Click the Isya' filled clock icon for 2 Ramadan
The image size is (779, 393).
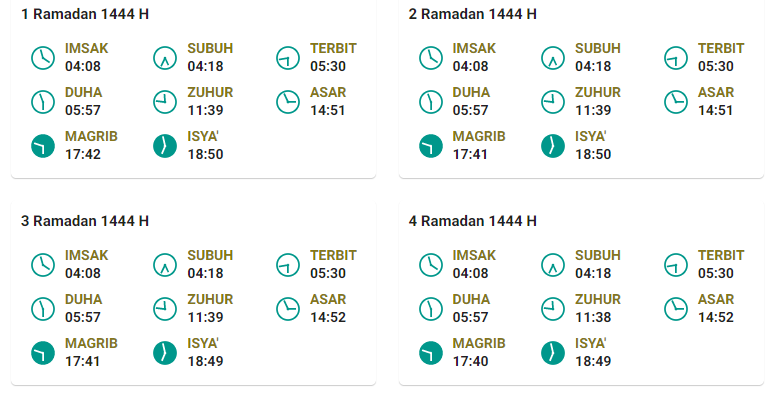pos(553,146)
